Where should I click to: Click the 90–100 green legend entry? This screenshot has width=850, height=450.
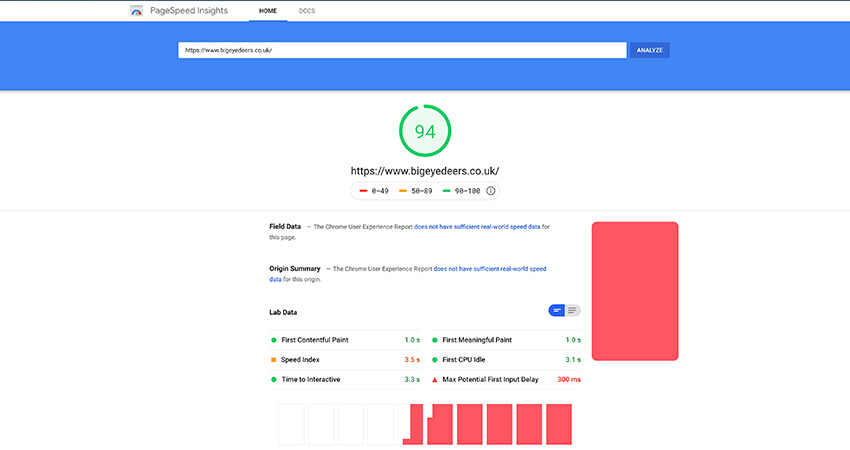tap(461, 191)
